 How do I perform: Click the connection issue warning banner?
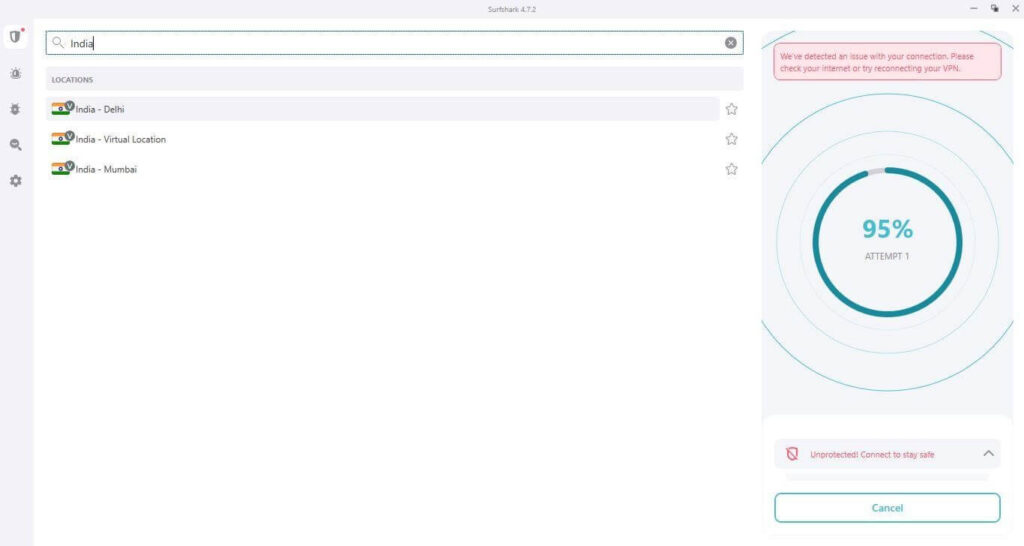[x=887, y=62]
